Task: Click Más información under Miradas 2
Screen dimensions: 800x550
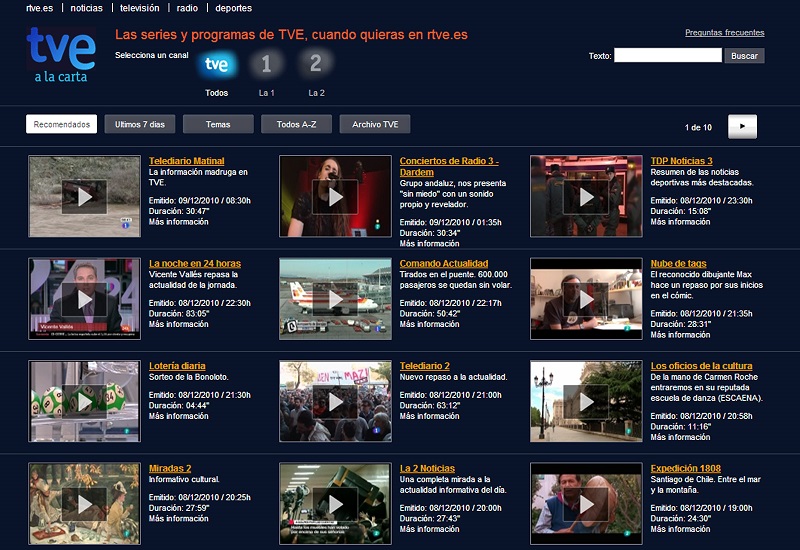Action: pos(179,519)
